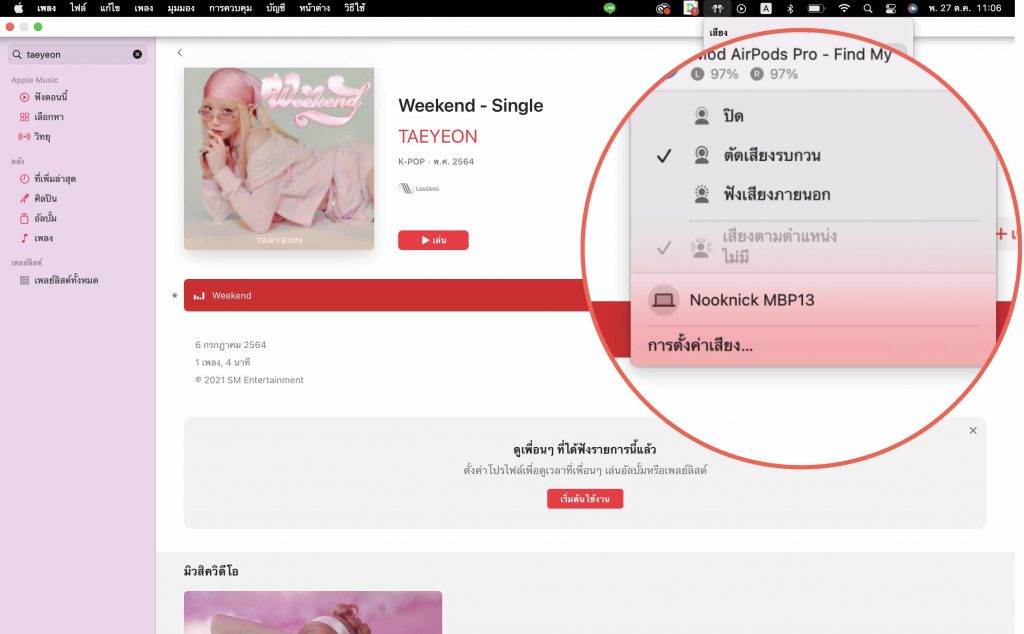Select ปิด to turn off noise control
Viewport: 1024px width, 634px height.
733,116
